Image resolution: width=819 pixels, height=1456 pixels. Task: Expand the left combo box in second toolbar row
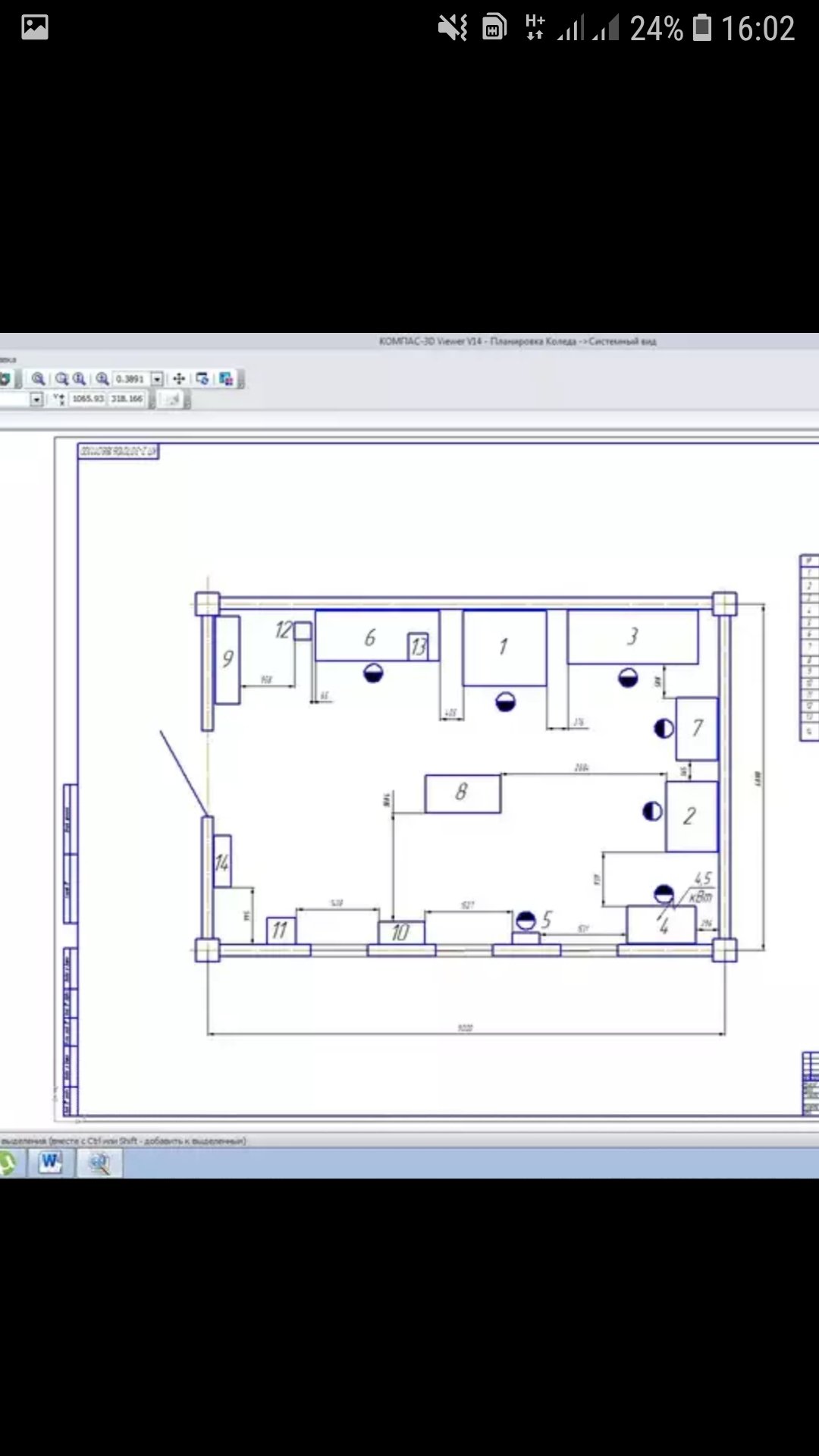(x=36, y=399)
